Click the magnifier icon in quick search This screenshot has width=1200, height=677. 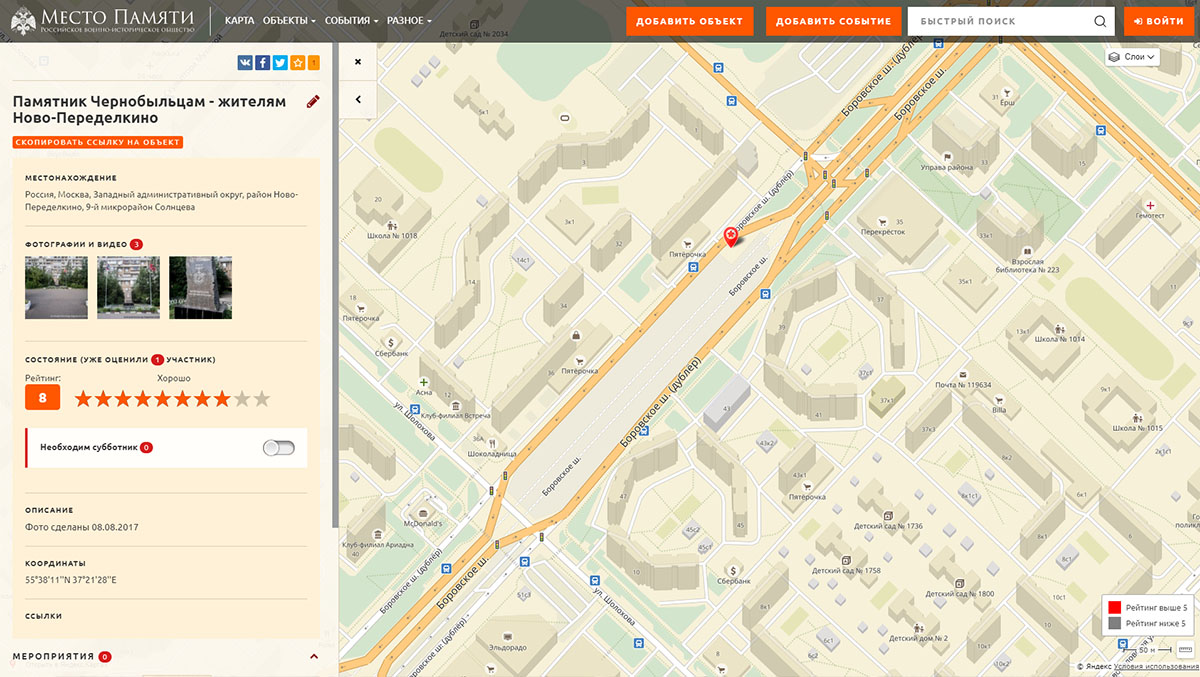(x=1100, y=21)
